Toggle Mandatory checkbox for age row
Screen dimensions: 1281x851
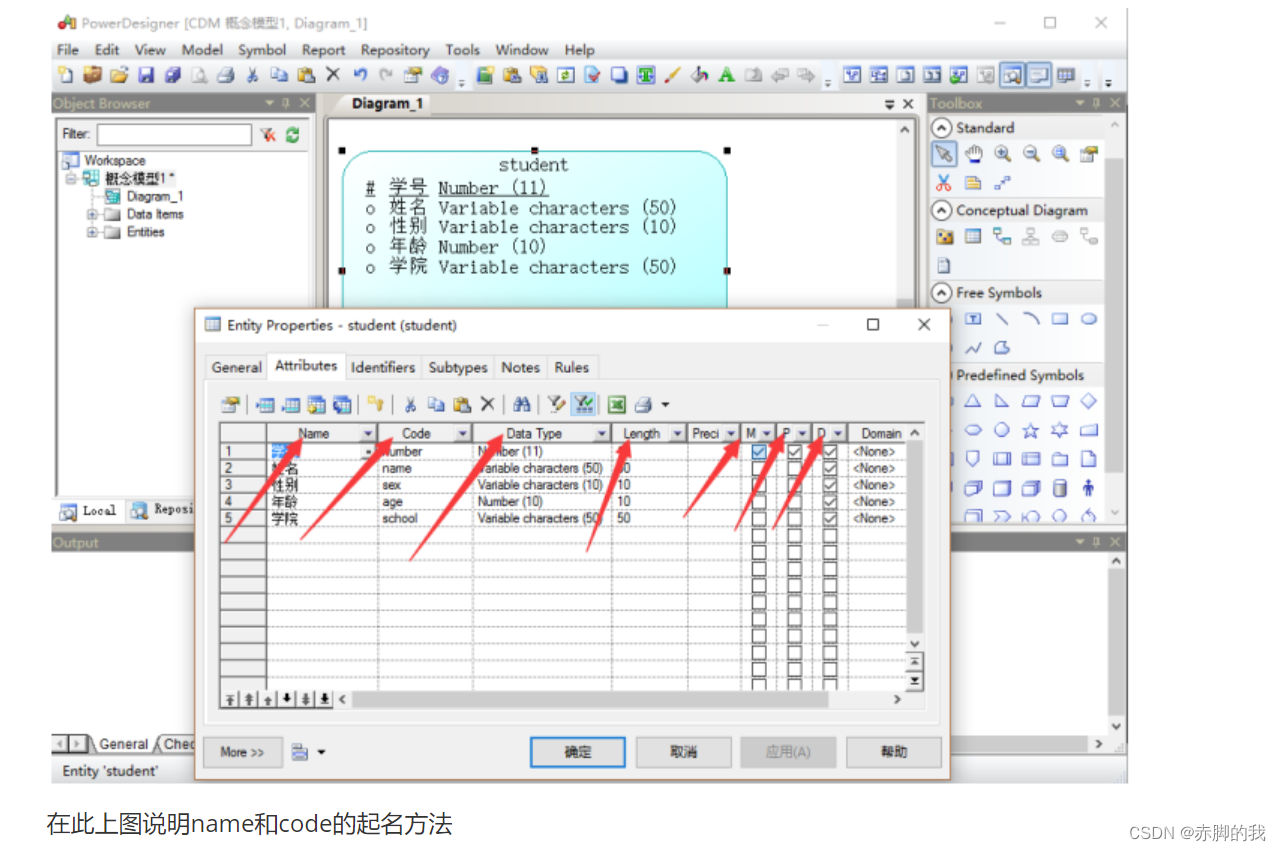click(x=759, y=502)
